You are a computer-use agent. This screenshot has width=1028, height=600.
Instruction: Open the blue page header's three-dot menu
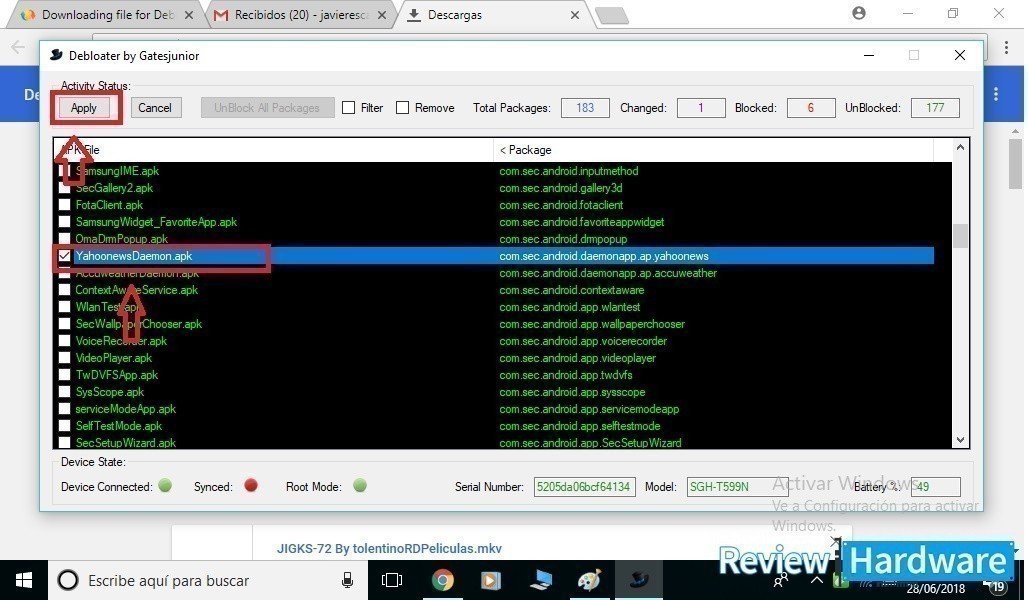click(996, 94)
